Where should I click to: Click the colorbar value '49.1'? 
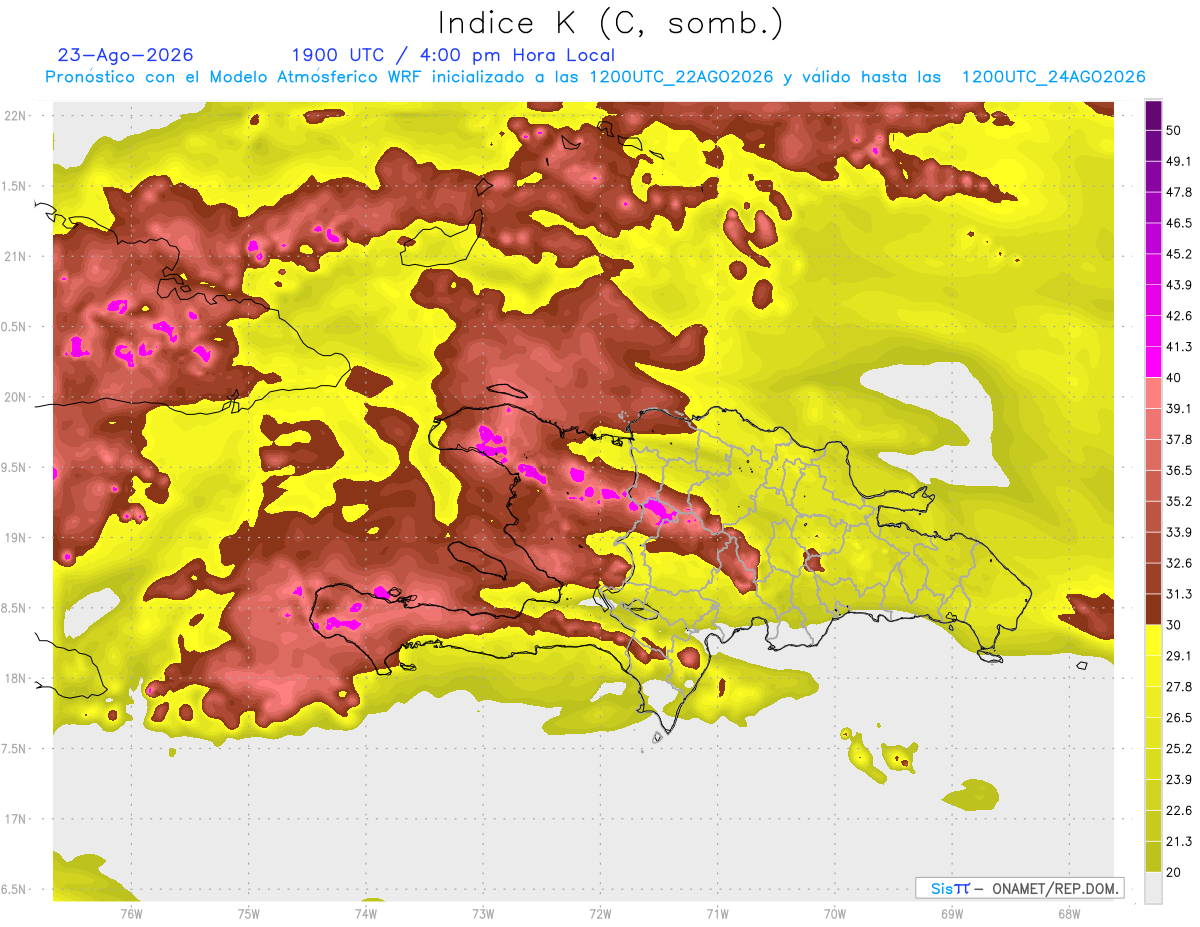coord(1179,161)
